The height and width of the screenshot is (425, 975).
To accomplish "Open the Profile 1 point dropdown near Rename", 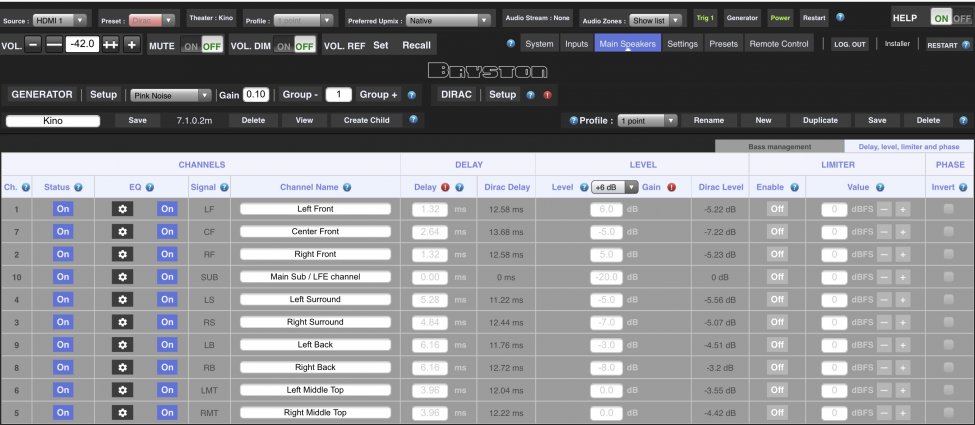I will pyautogui.click(x=647, y=121).
